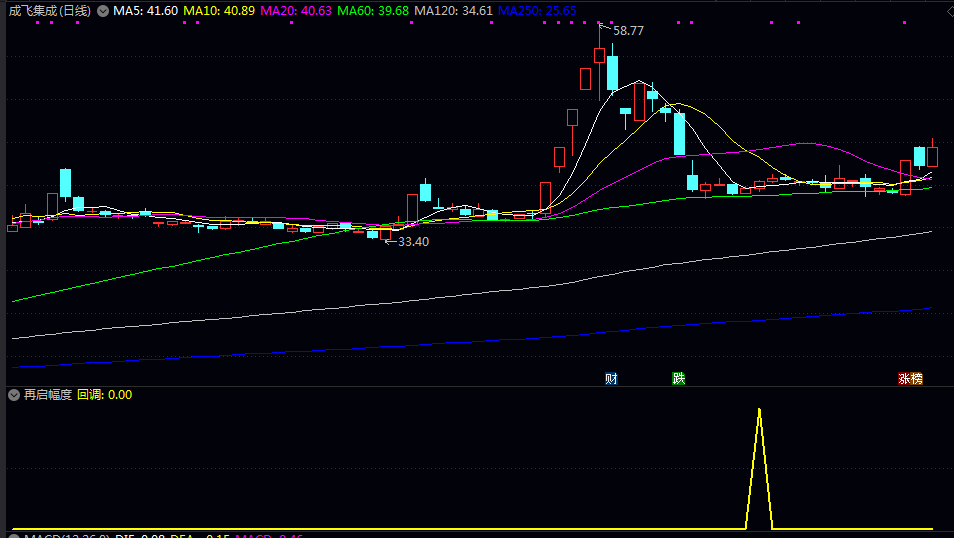
Task: Click the 回调: 0.00 indicator value
Action: click(105, 395)
